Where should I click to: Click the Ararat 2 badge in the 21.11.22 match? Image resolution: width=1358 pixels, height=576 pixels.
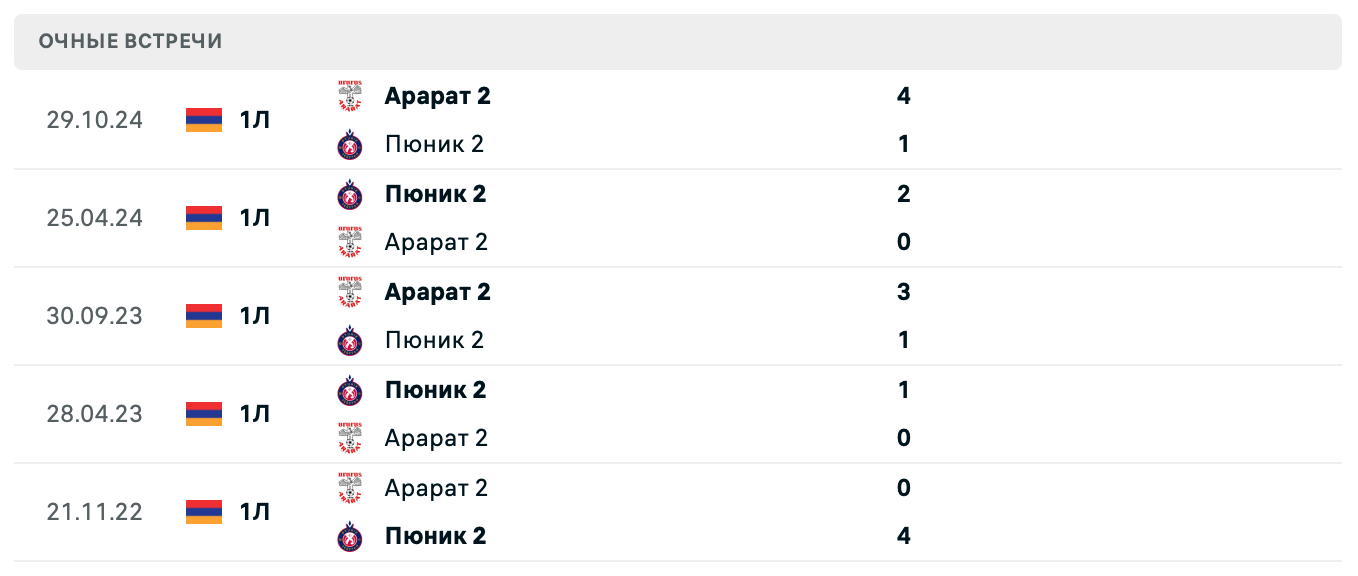[350, 488]
